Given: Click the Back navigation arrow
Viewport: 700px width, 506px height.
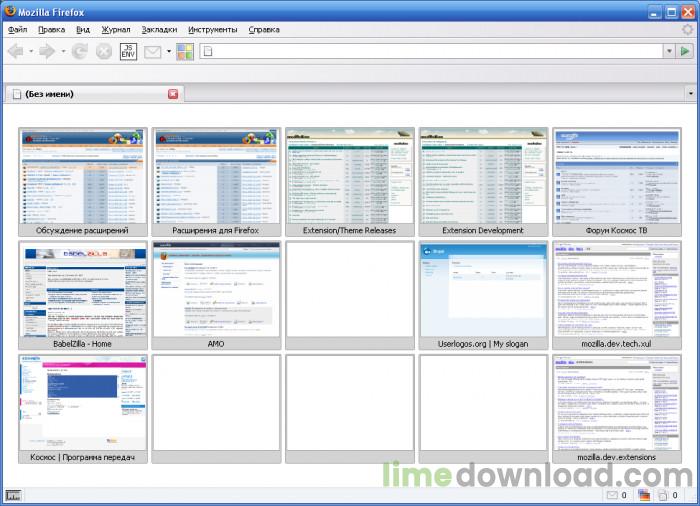Looking at the screenshot, I should click(17, 51).
